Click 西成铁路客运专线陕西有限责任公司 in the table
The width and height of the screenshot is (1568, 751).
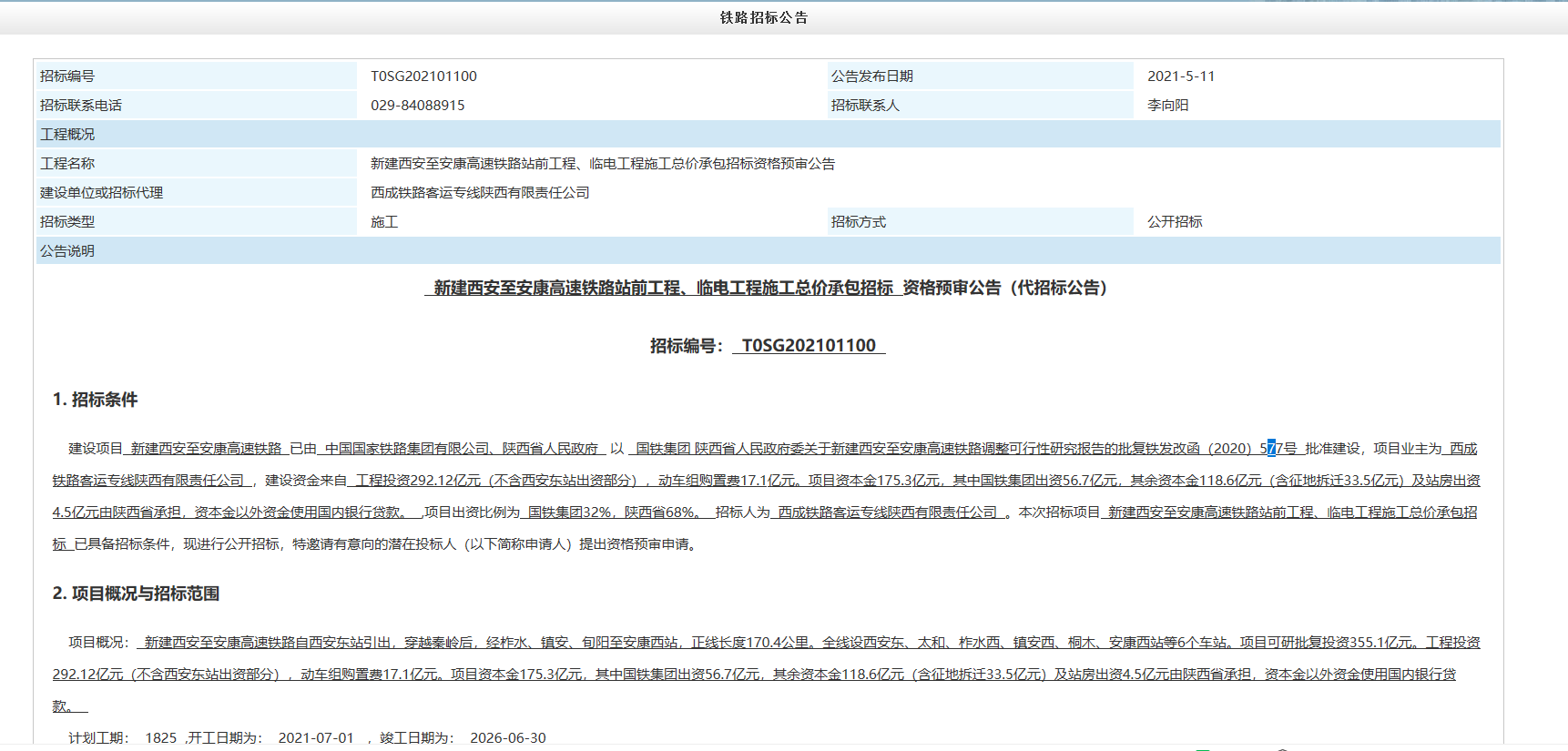(x=480, y=193)
